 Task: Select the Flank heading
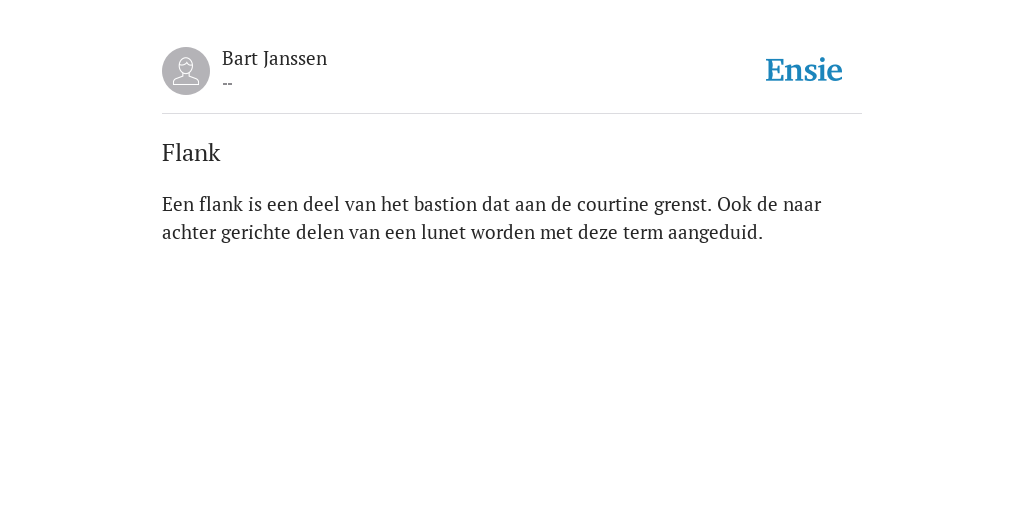click(x=191, y=153)
